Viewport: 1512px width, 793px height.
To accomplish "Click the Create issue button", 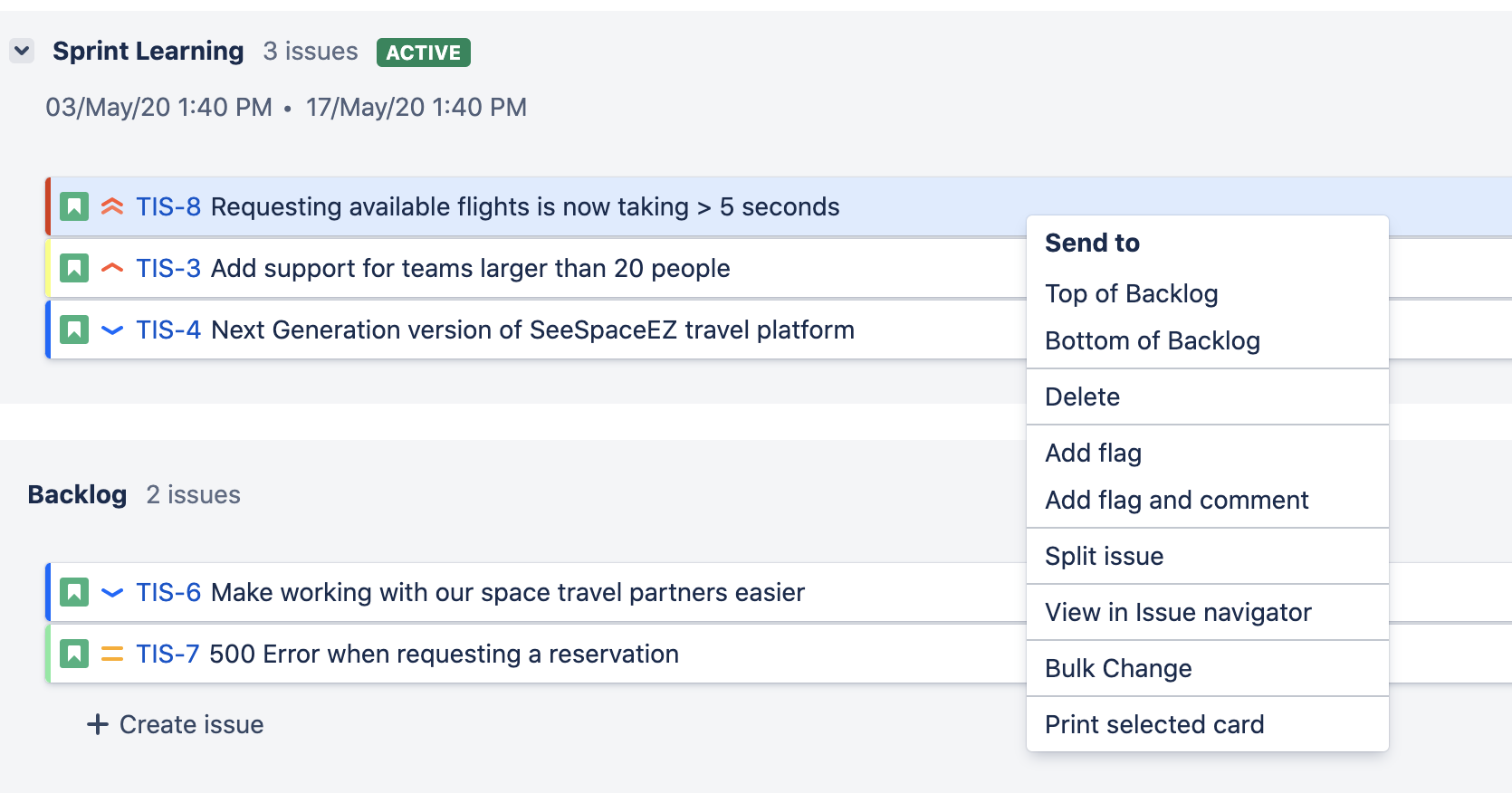I will (176, 724).
